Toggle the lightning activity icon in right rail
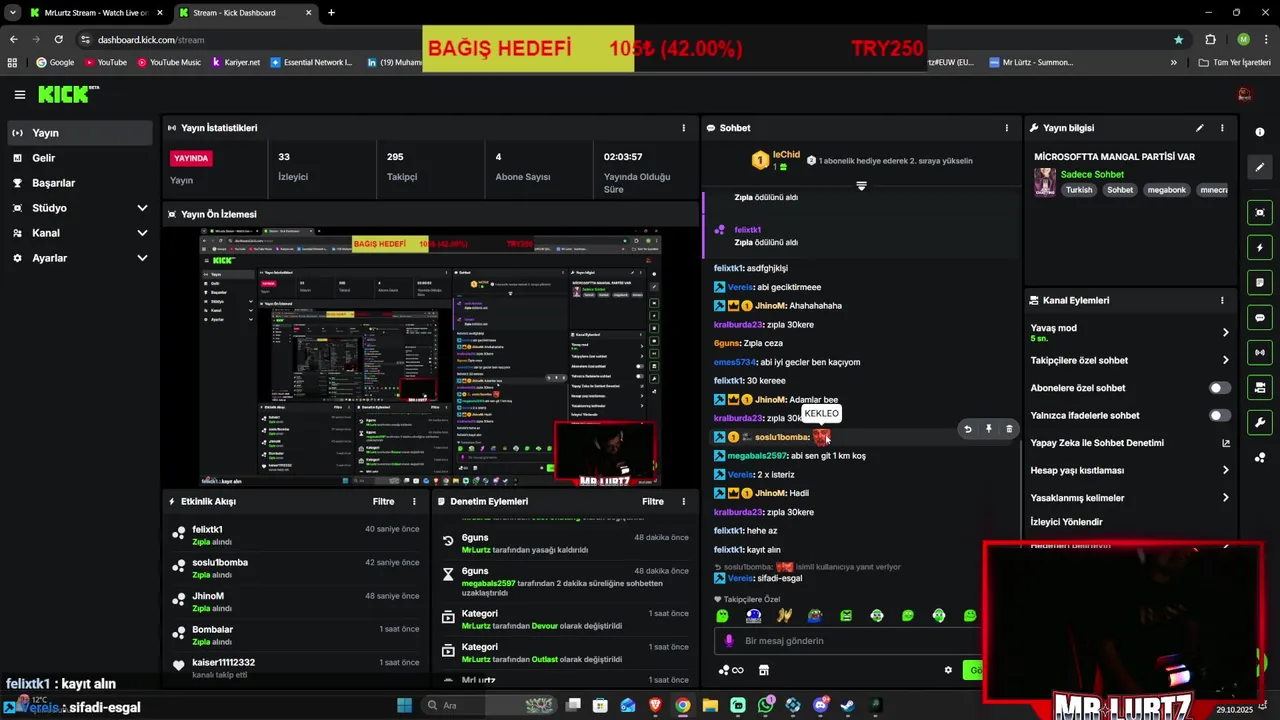The height and width of the screenshot is (720, 1280). coord(1260,247)
